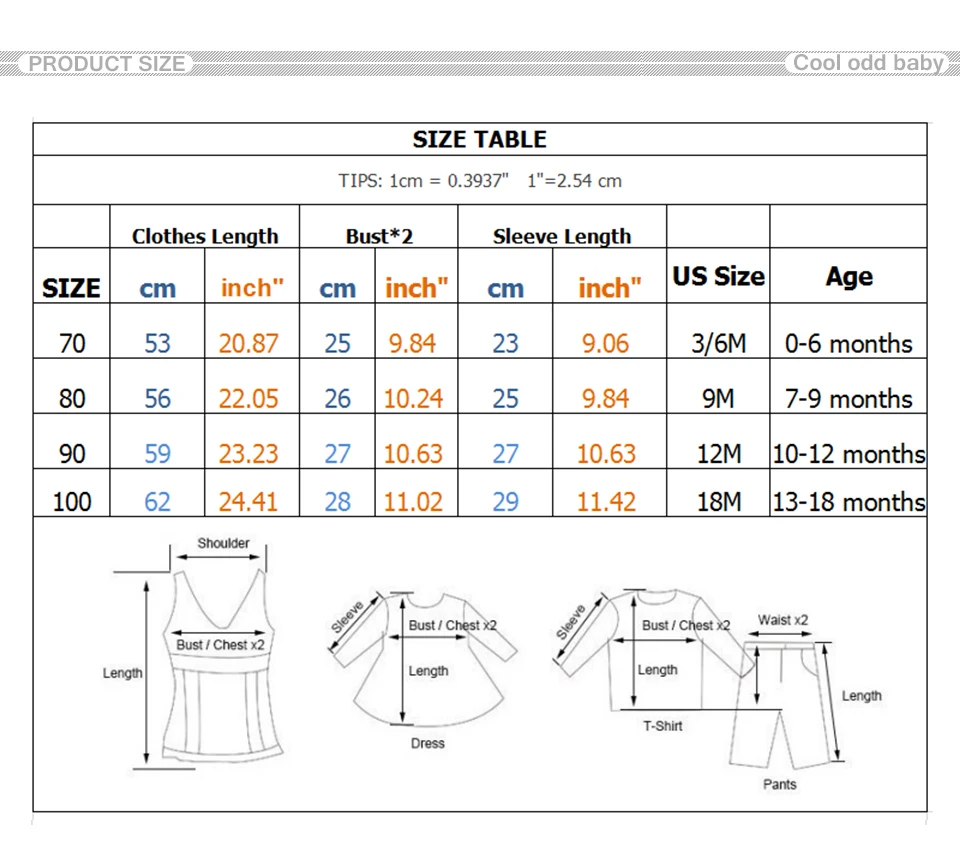Click the SIZE TABLE title

[x=479, y=140]
